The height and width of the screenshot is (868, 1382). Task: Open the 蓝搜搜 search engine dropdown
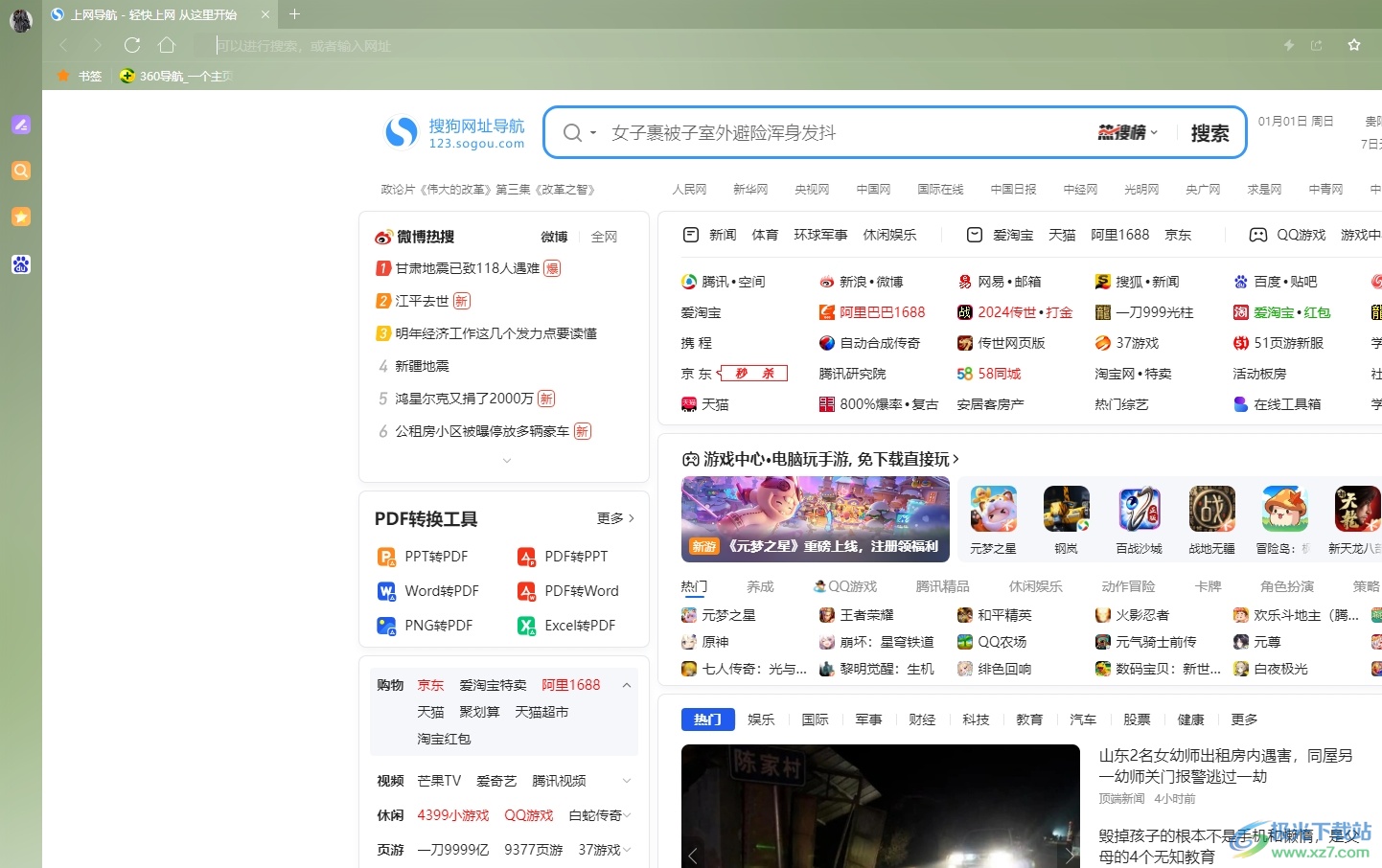point(1128,133)
